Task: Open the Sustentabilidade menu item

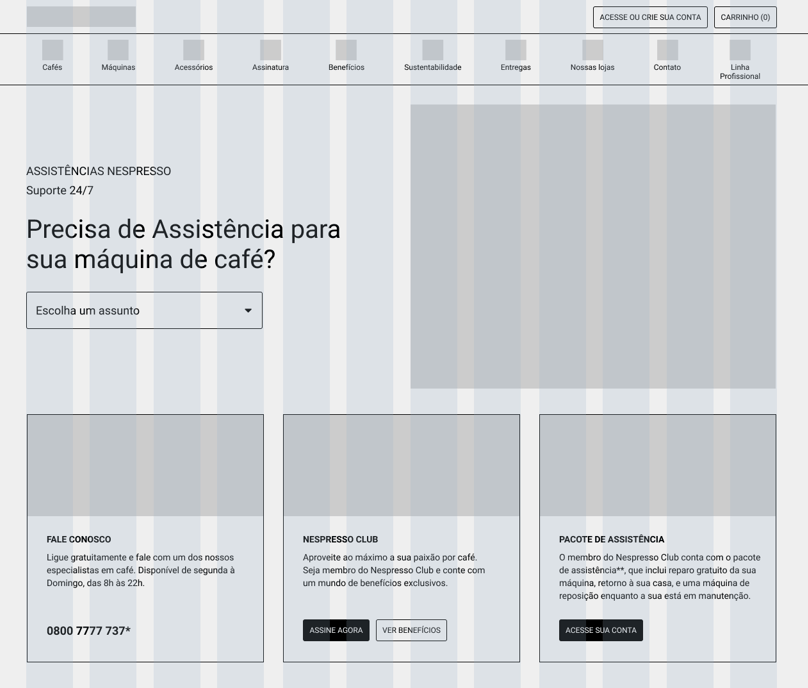Action: point(433,67)
